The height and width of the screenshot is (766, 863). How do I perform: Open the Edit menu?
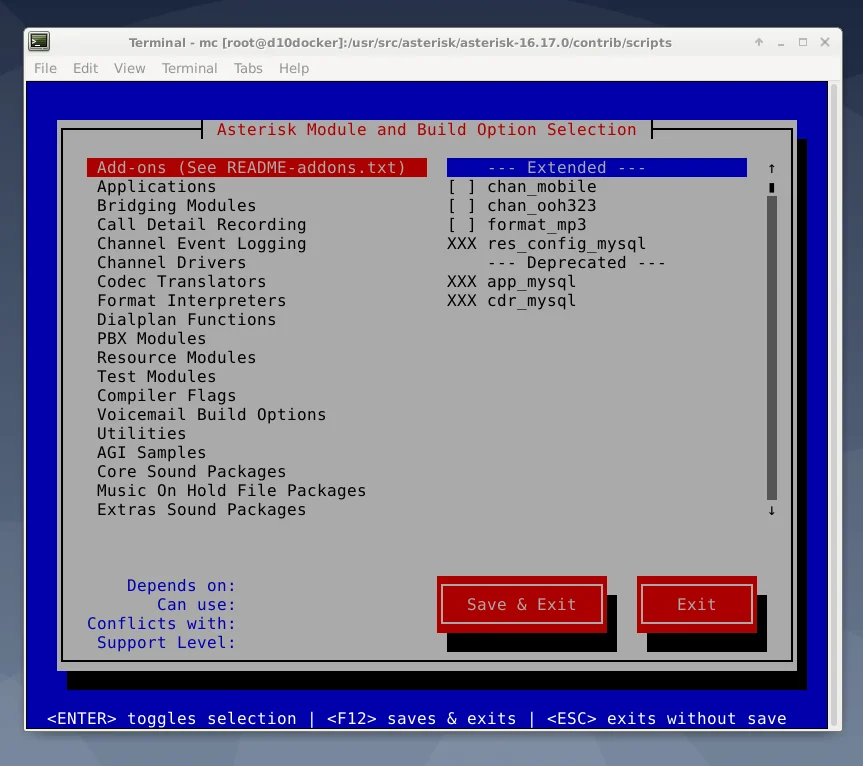[85, 68]
